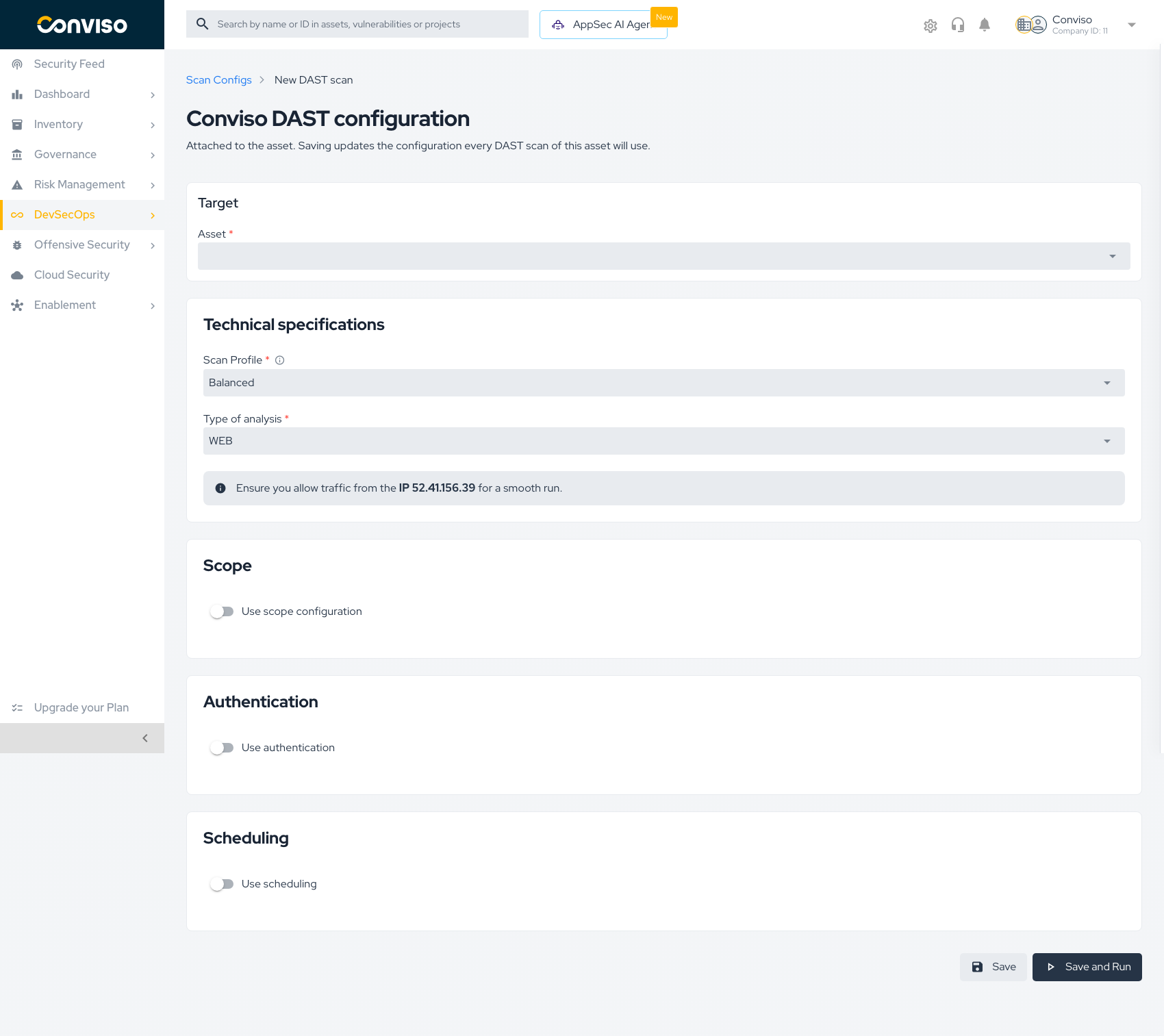Click the Dashboard bar chart icon
The image size is (1164, 1036).
tap(17, 94)
